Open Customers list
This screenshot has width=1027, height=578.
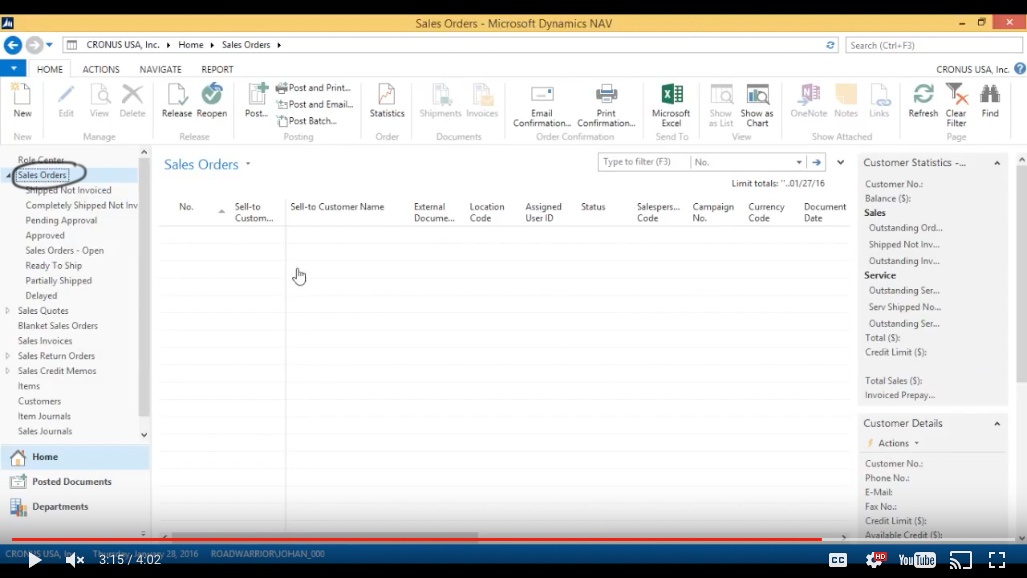[x=39, y=401]
